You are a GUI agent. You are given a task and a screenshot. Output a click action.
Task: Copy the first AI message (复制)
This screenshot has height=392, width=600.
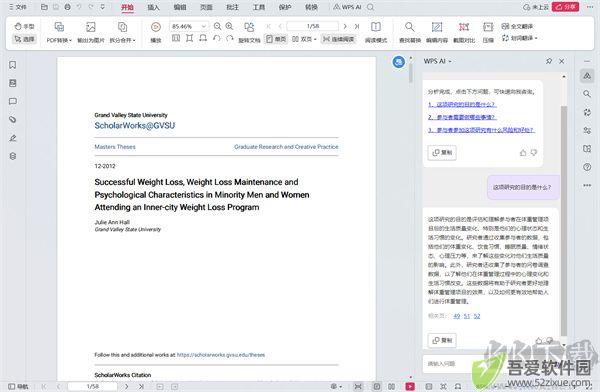click(442, 153)
